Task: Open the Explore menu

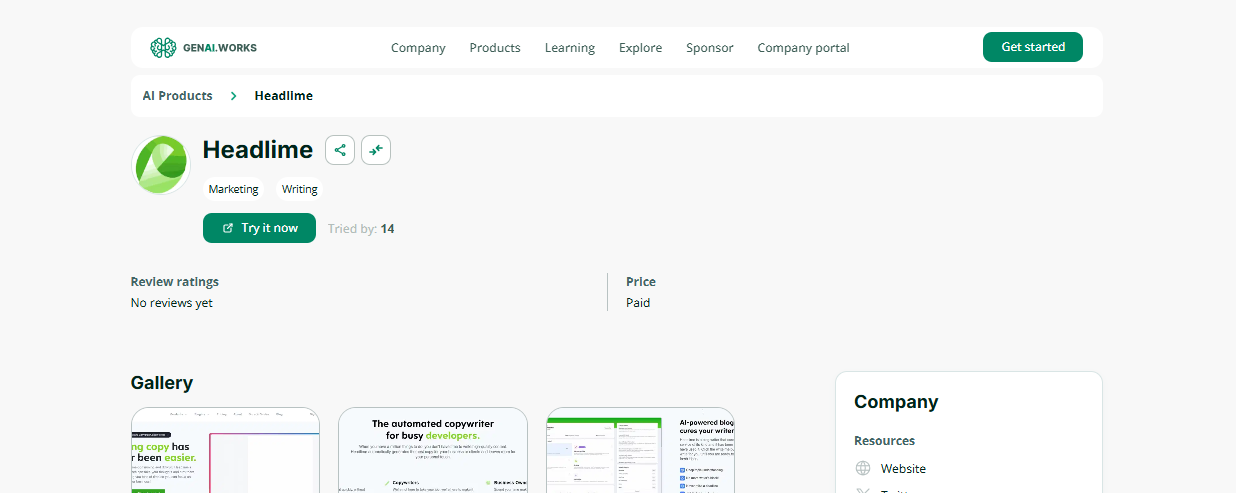Action: point(640,48)
